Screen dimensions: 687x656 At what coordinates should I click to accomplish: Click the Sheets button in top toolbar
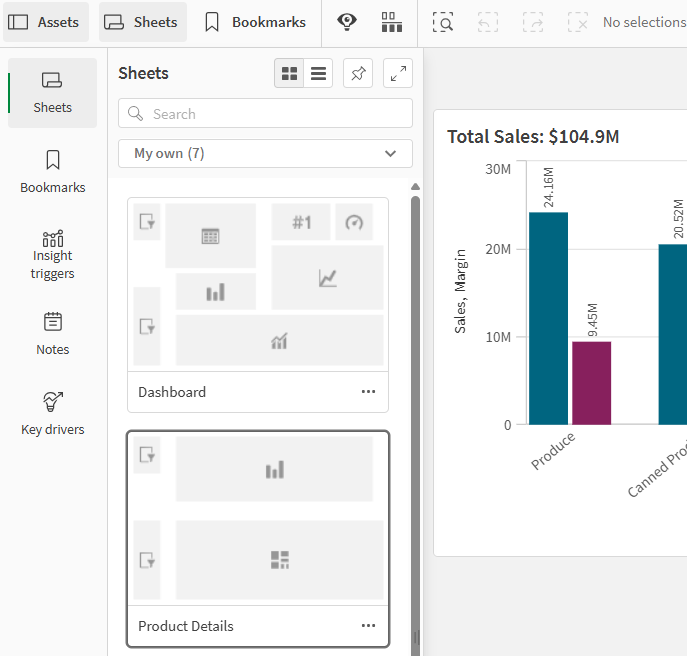(x=142, y=22)
